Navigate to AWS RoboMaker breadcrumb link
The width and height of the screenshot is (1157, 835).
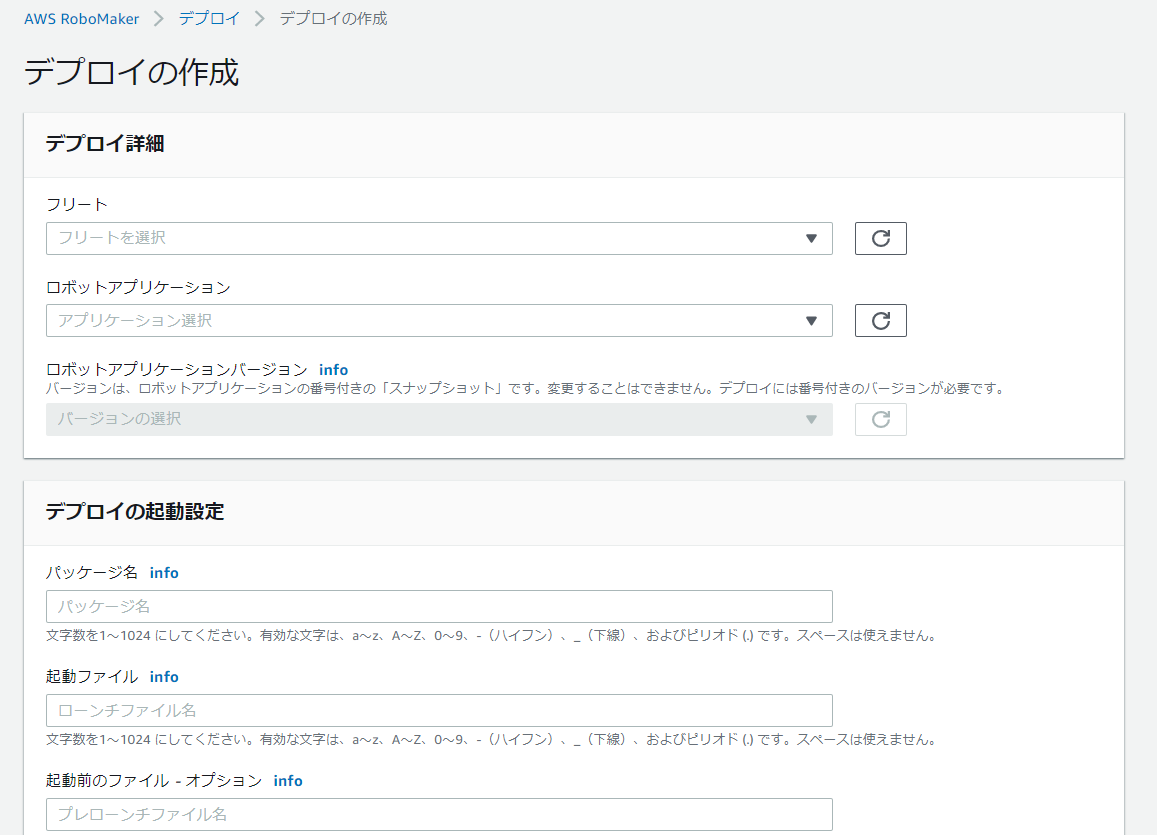80,18
